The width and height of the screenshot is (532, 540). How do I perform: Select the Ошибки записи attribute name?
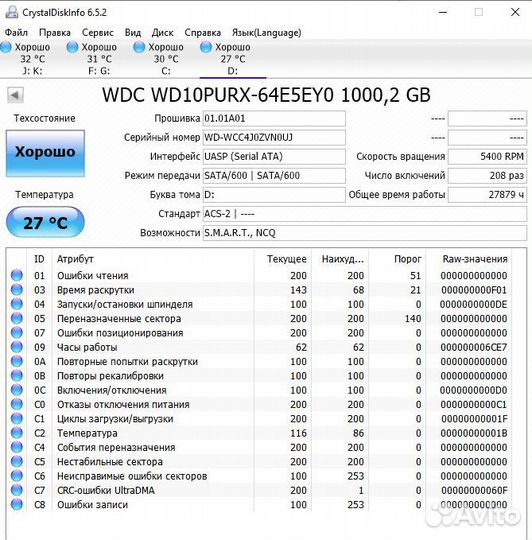(x=92, y=505)
